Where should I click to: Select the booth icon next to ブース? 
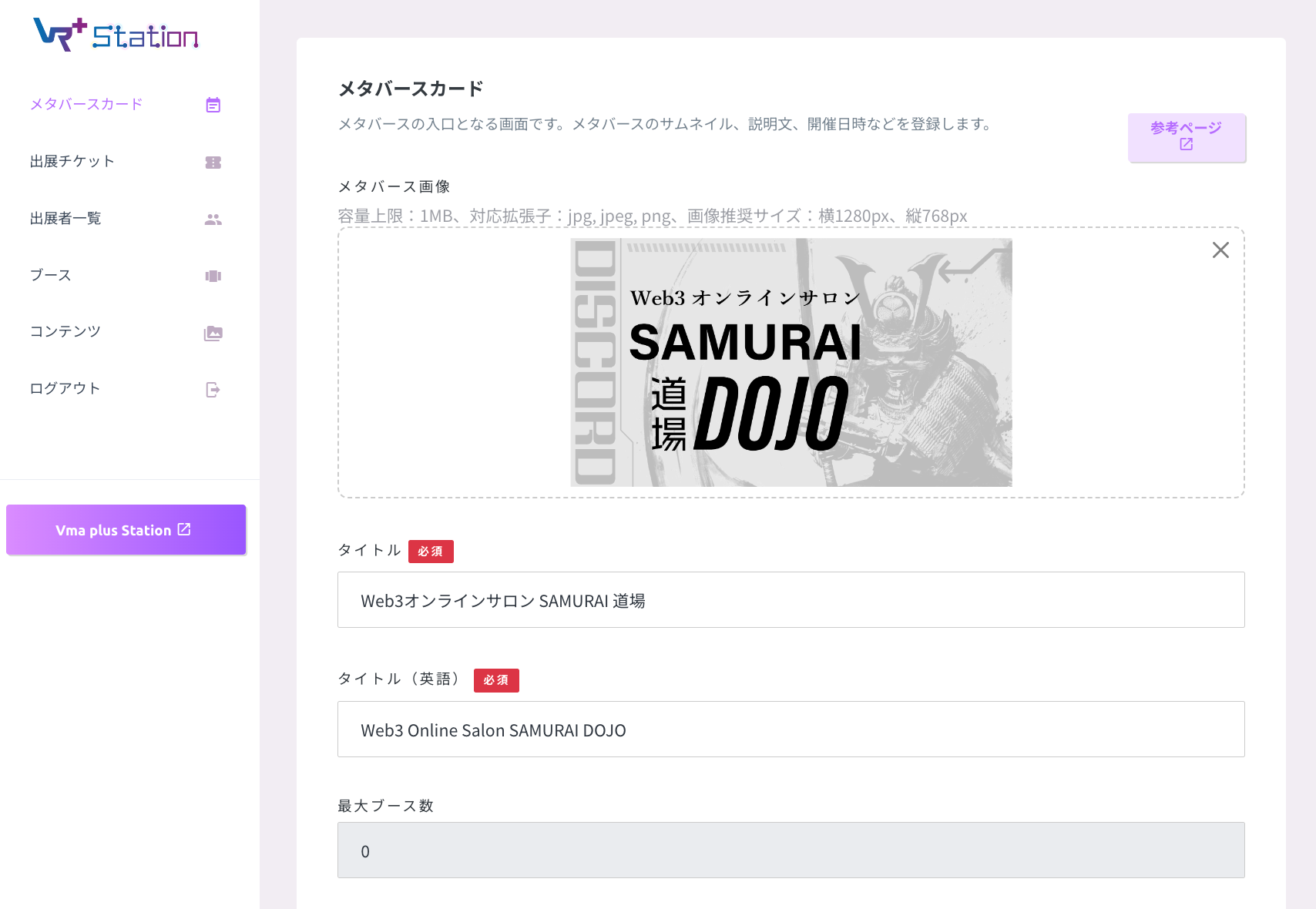point(213,276)
